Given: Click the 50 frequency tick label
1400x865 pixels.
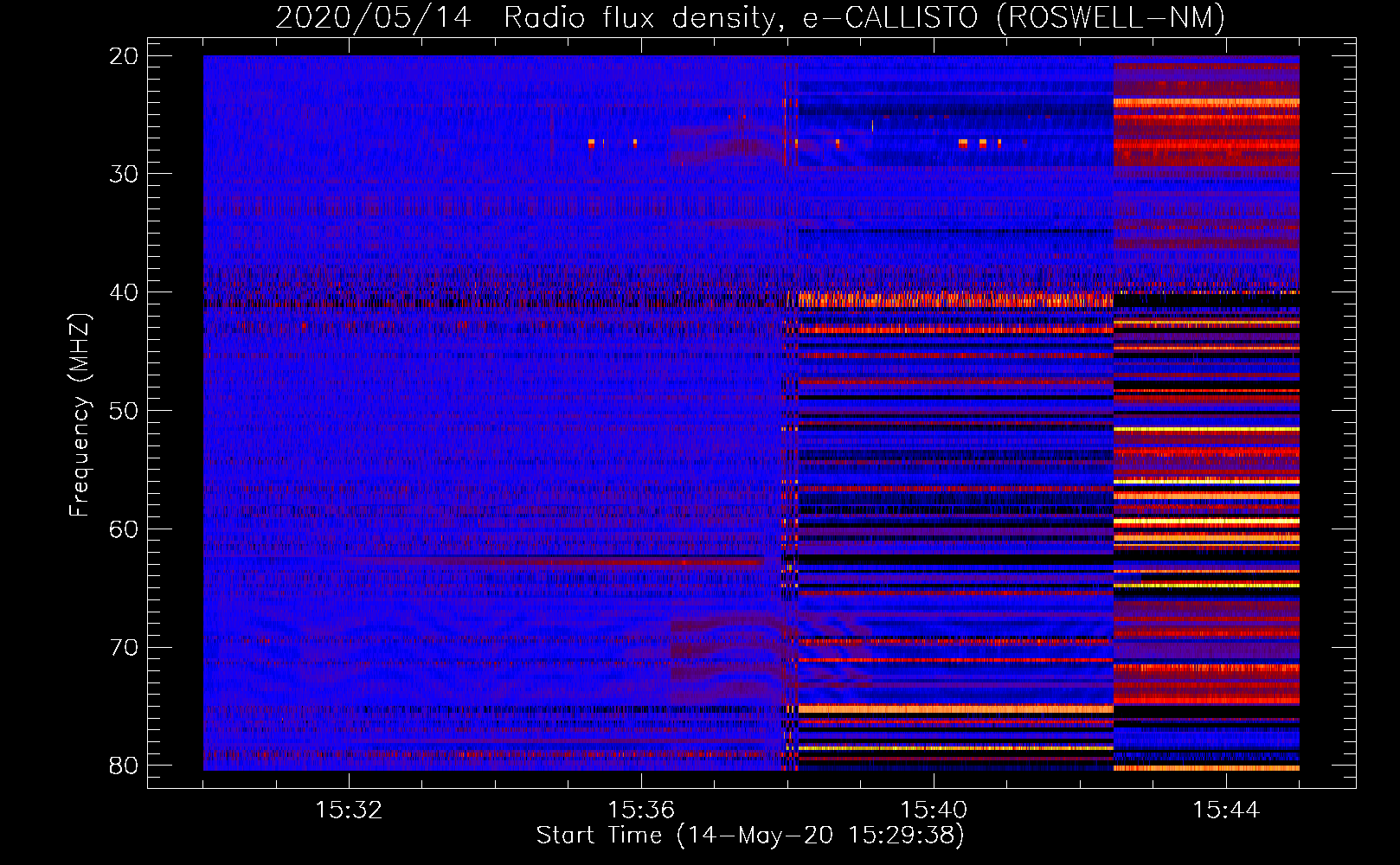Looking at the screenshot, I should click(125, 411).
